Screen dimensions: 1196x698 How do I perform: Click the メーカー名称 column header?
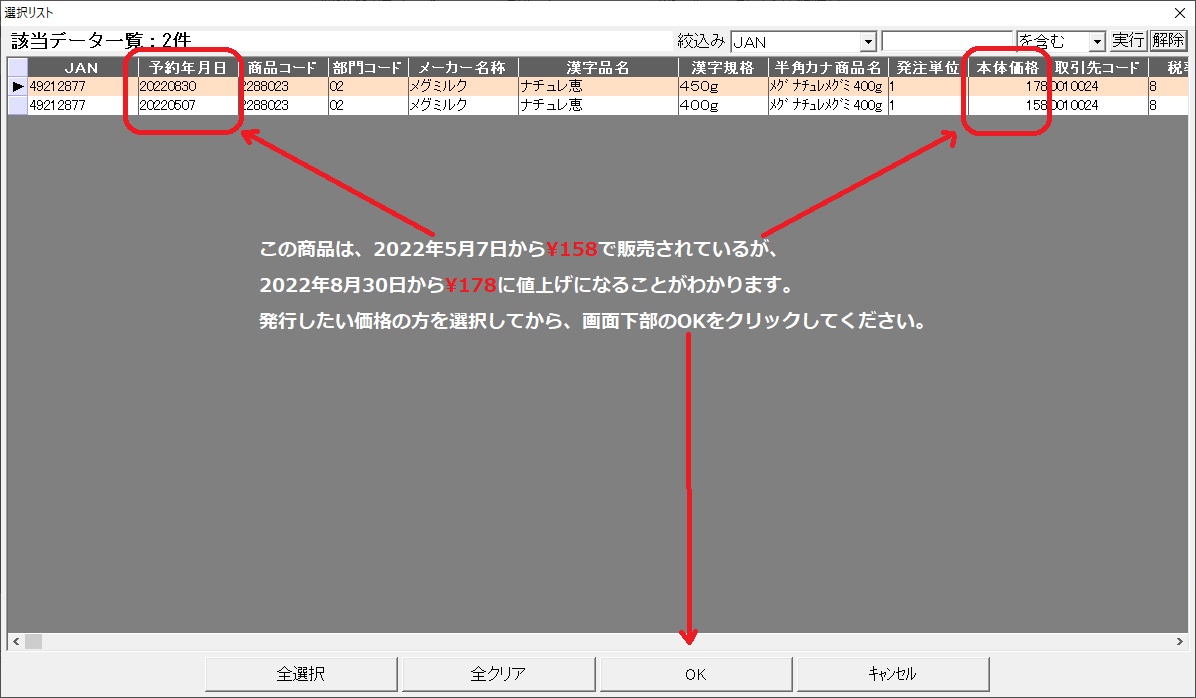click(462, 68)
